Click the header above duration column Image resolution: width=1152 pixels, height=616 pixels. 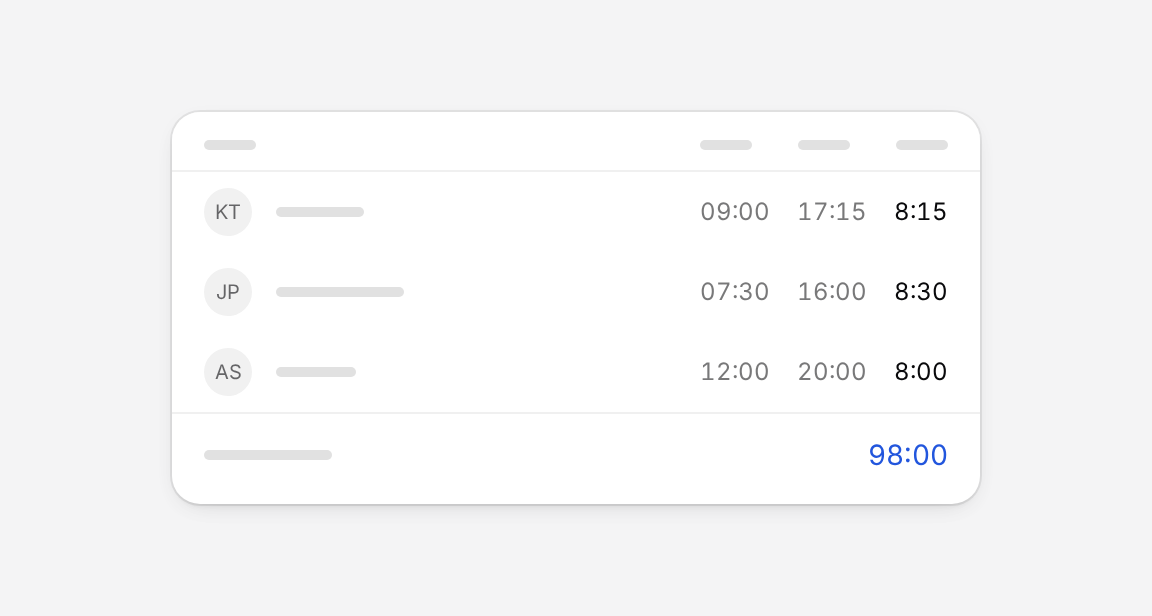pos(922,145)
